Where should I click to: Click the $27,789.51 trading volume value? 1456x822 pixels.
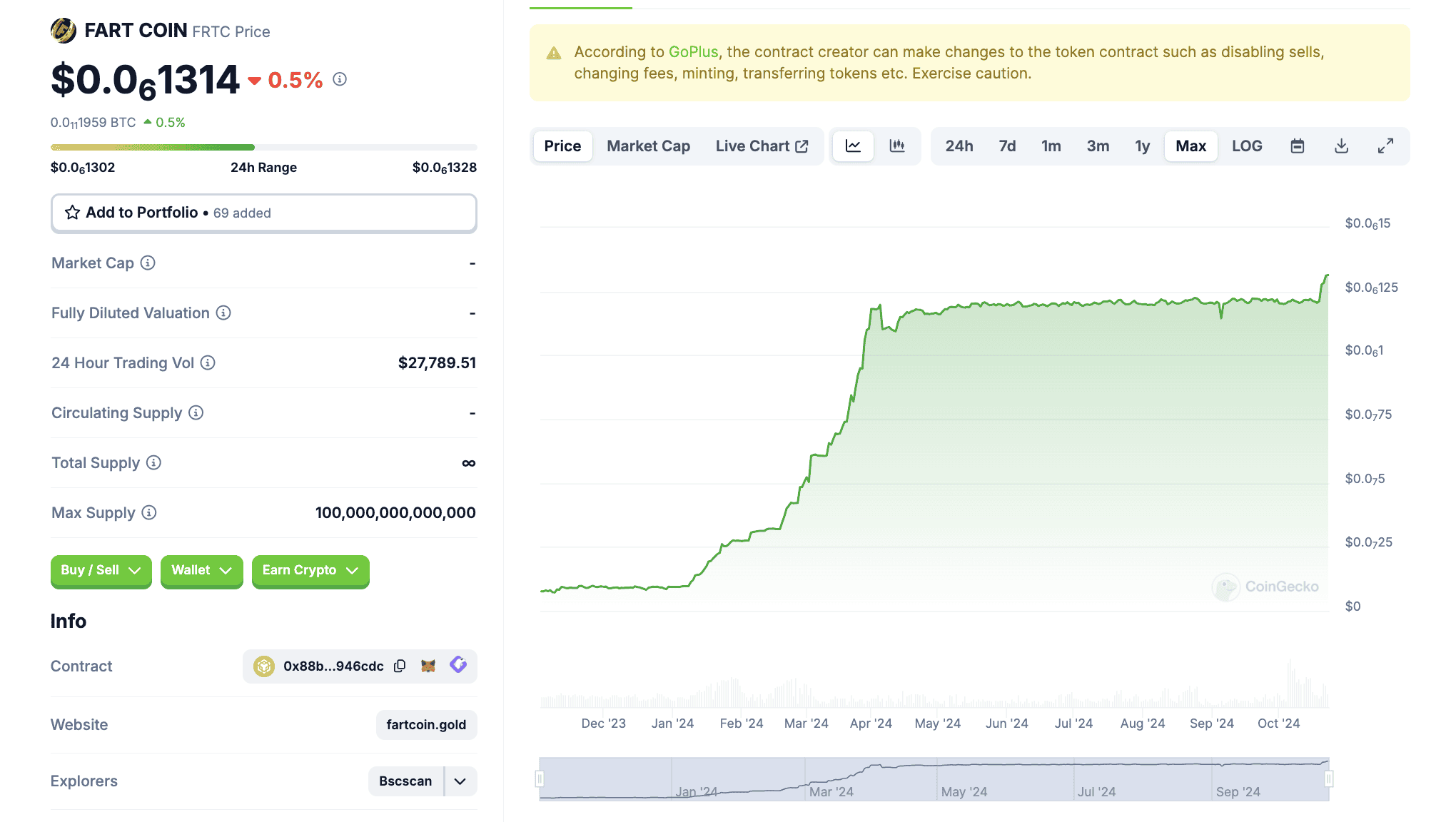point(437,363)
